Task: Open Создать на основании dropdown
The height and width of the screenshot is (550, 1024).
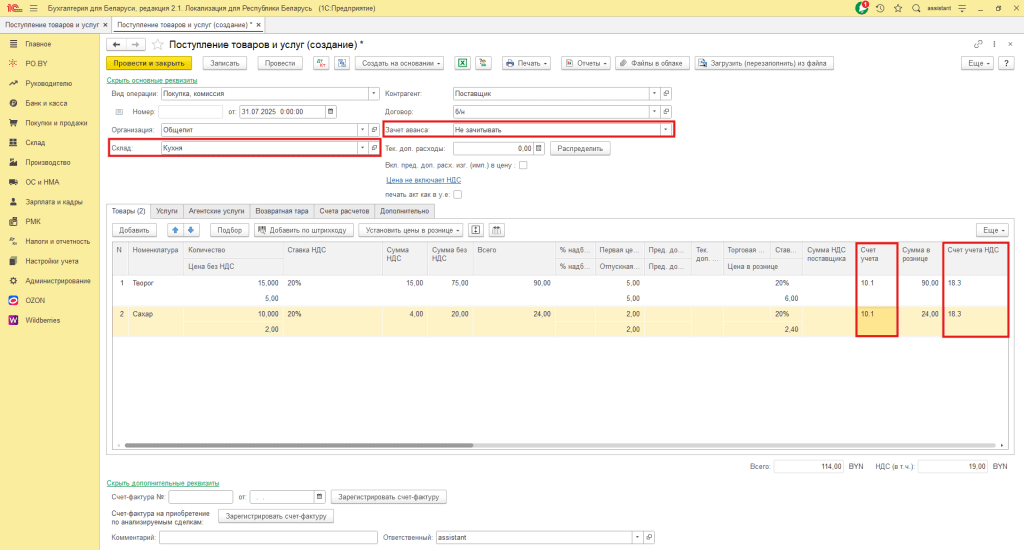Action: pyautogui.click(x=400, y=63)
